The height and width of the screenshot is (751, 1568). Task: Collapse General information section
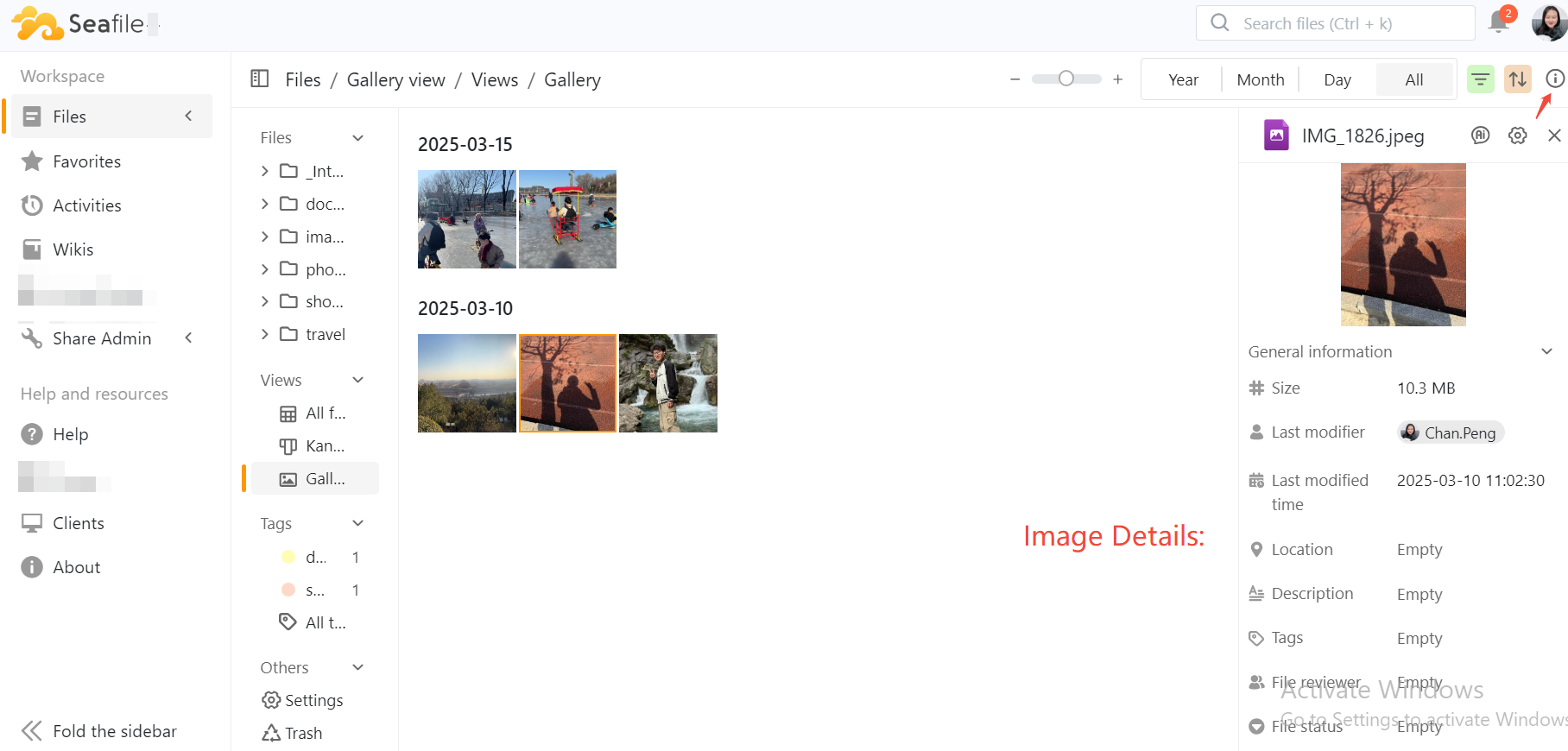tap(1546, 351)
